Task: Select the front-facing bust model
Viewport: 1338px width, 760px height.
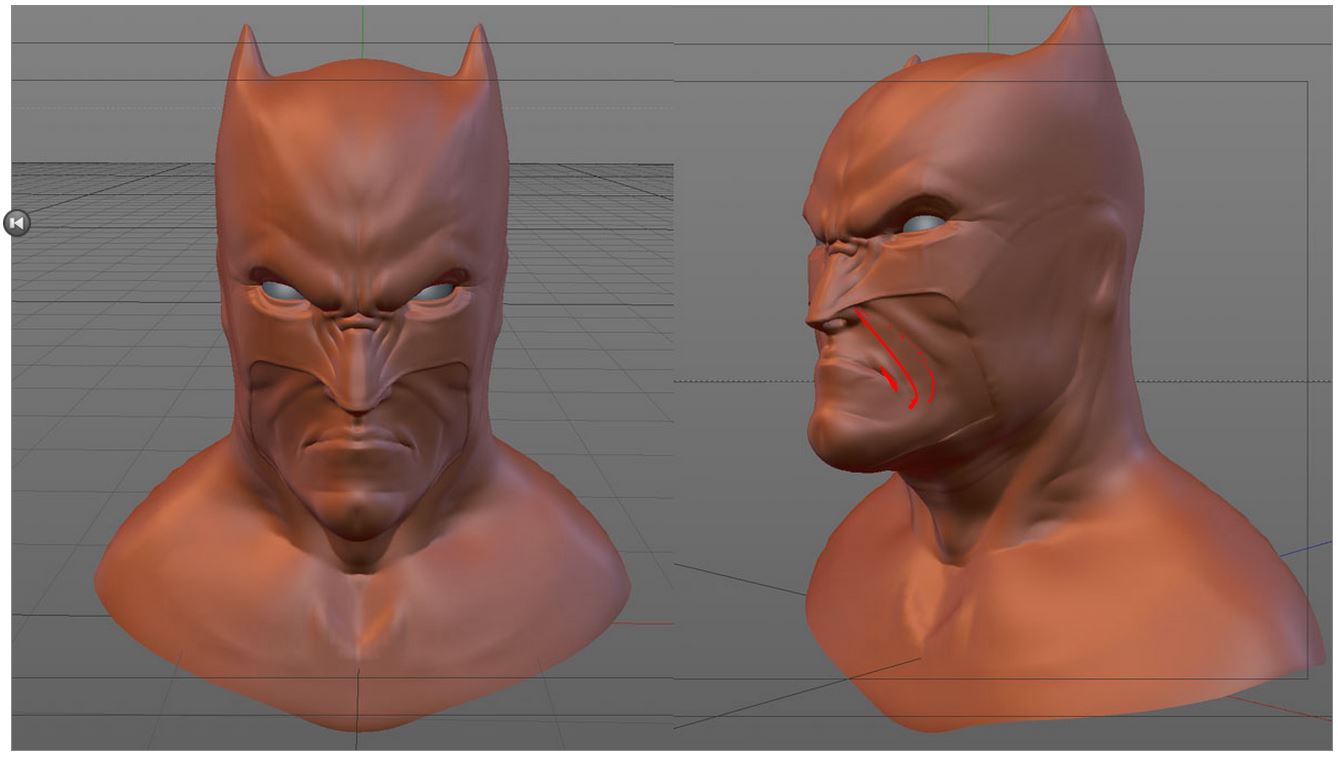Action: [x=362, y=378]
